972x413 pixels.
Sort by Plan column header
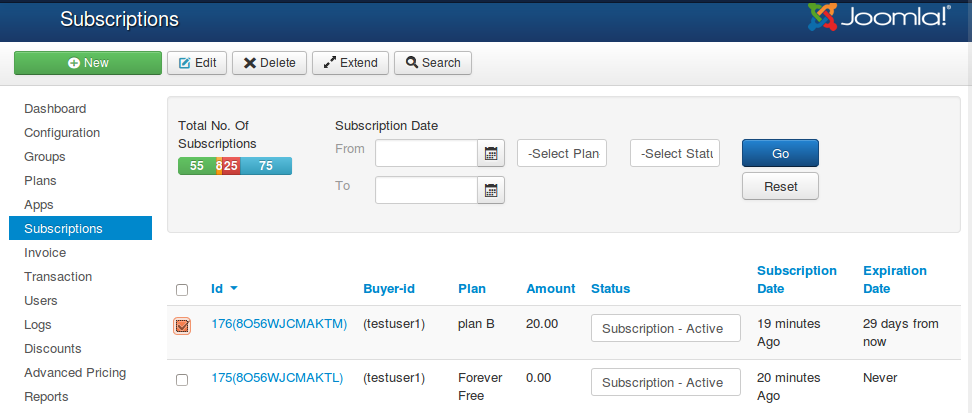[472, 288]
